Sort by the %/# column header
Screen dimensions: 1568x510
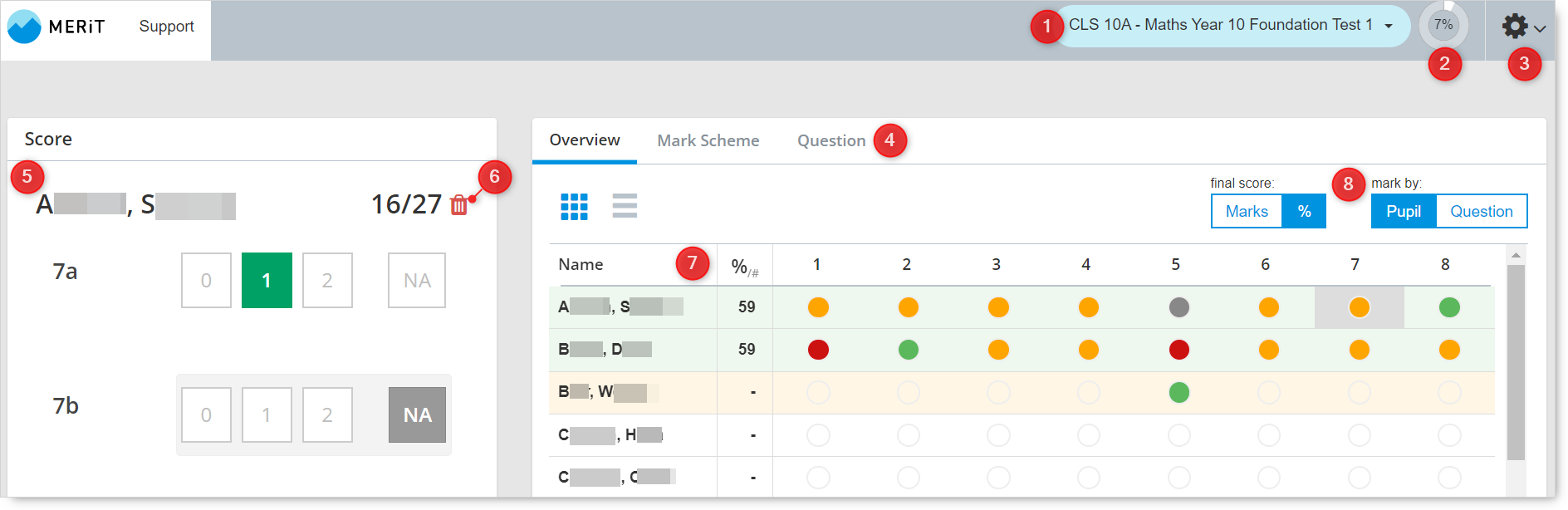coord(744,266)
